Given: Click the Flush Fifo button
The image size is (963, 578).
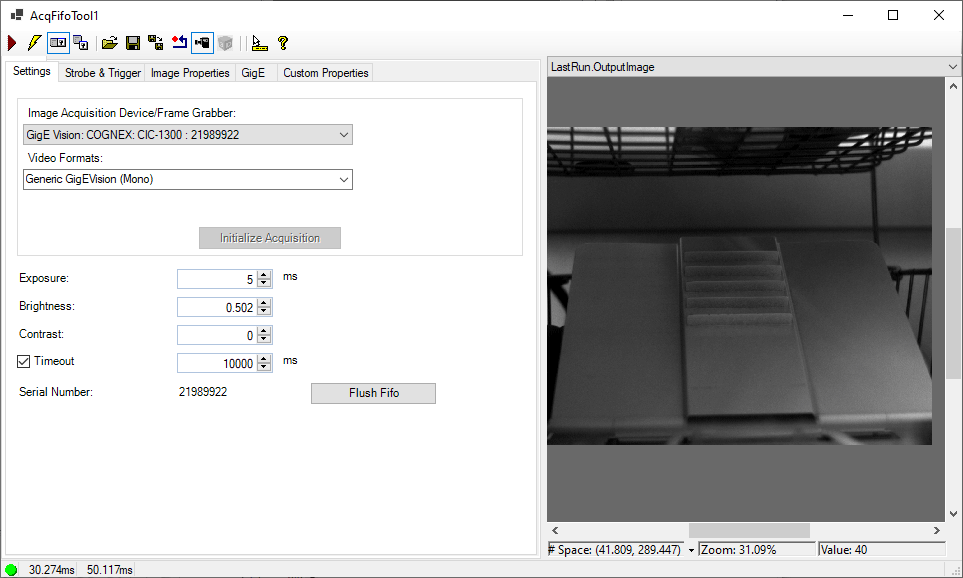Looking at the screenshot, I should 373,393.
